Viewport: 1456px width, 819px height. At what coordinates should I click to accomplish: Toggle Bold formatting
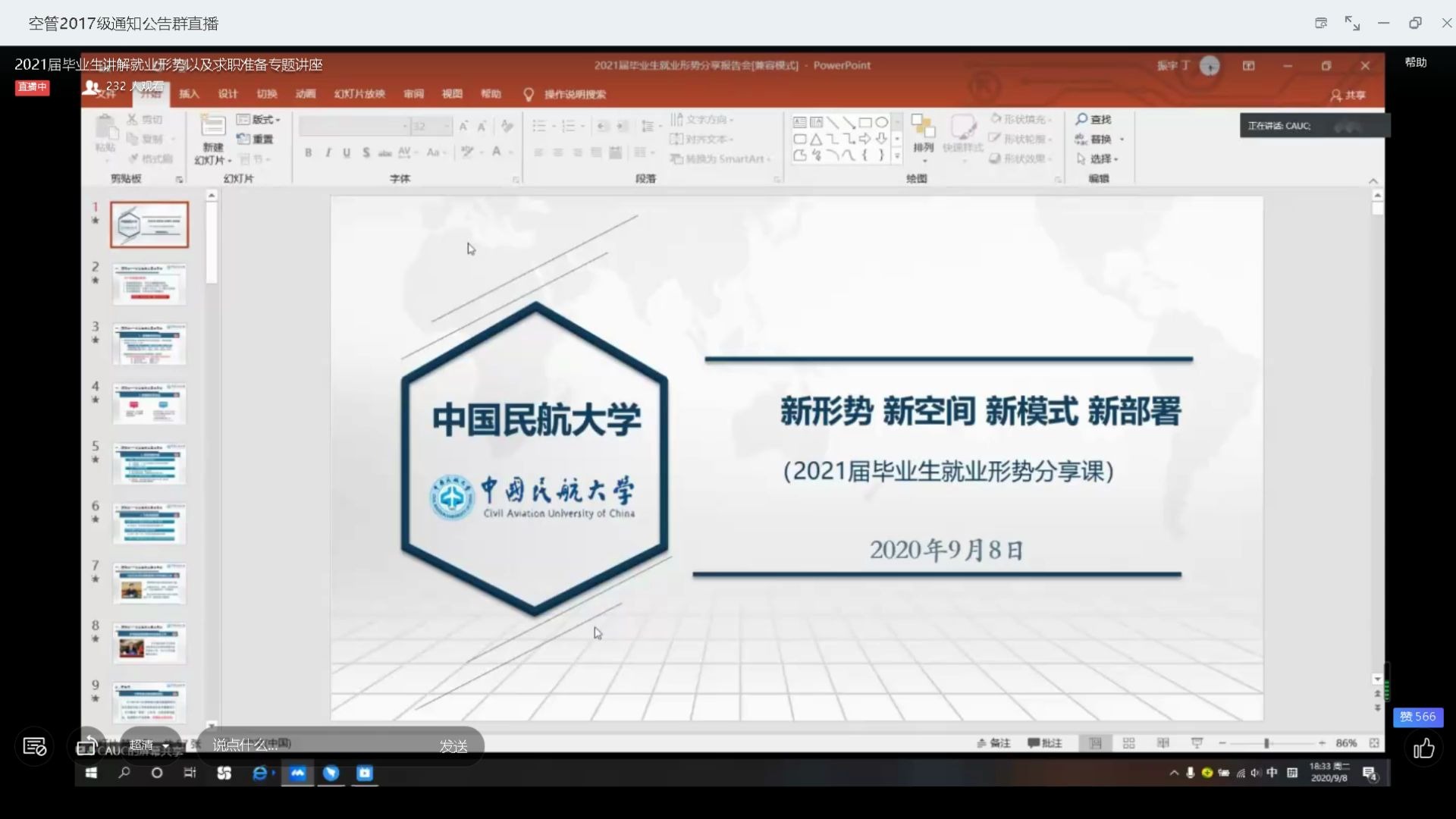pos(309,152)
